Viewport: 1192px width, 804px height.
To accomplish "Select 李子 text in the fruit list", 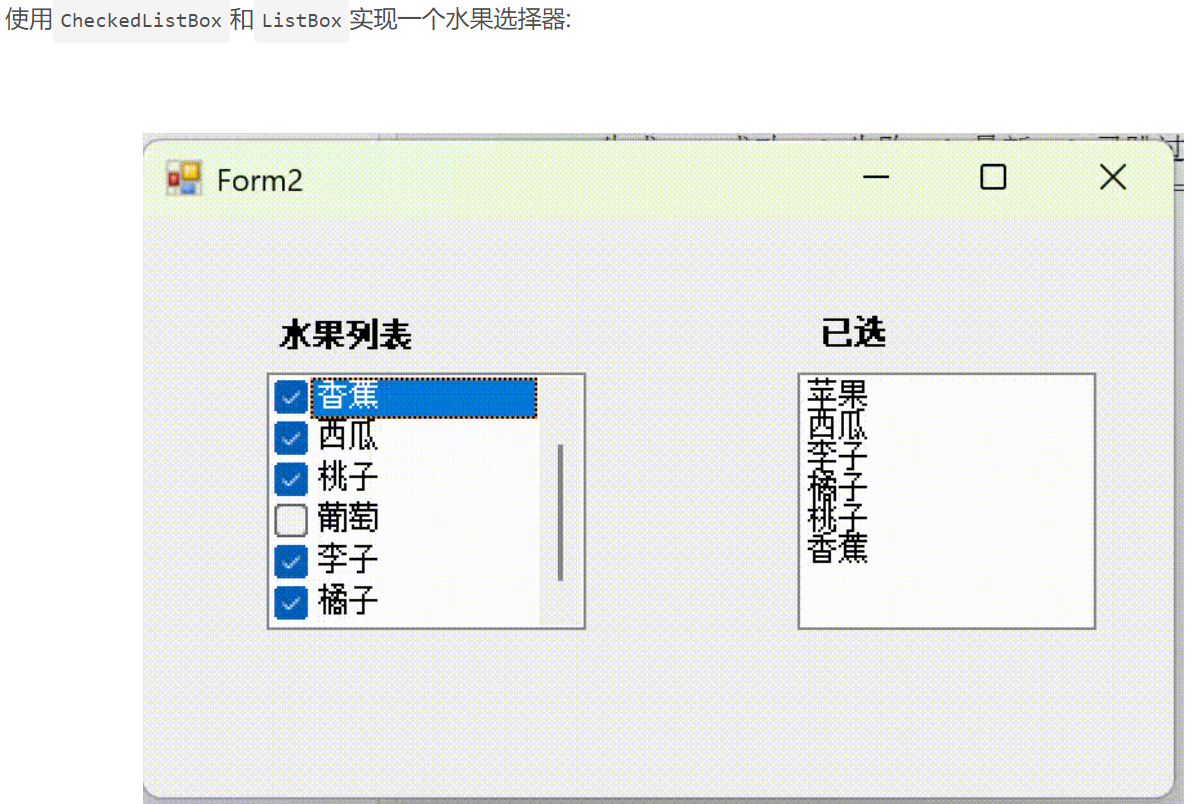I will [x=347, y=559].
